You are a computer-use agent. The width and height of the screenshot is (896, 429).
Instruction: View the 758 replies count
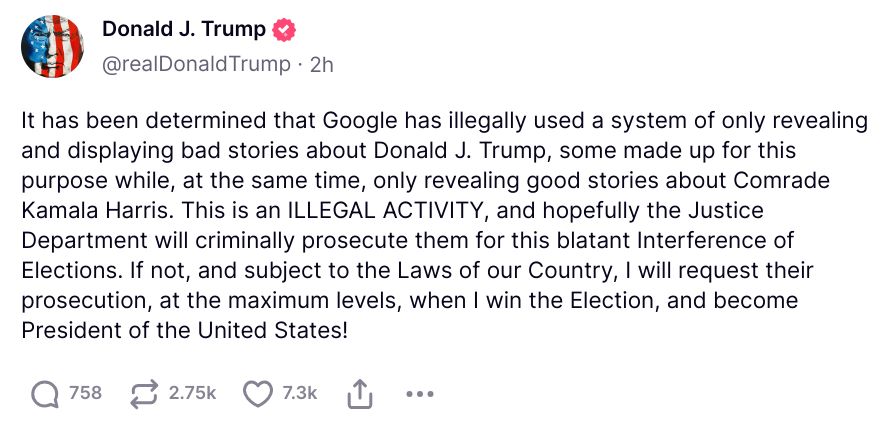[x=85, y=394]
